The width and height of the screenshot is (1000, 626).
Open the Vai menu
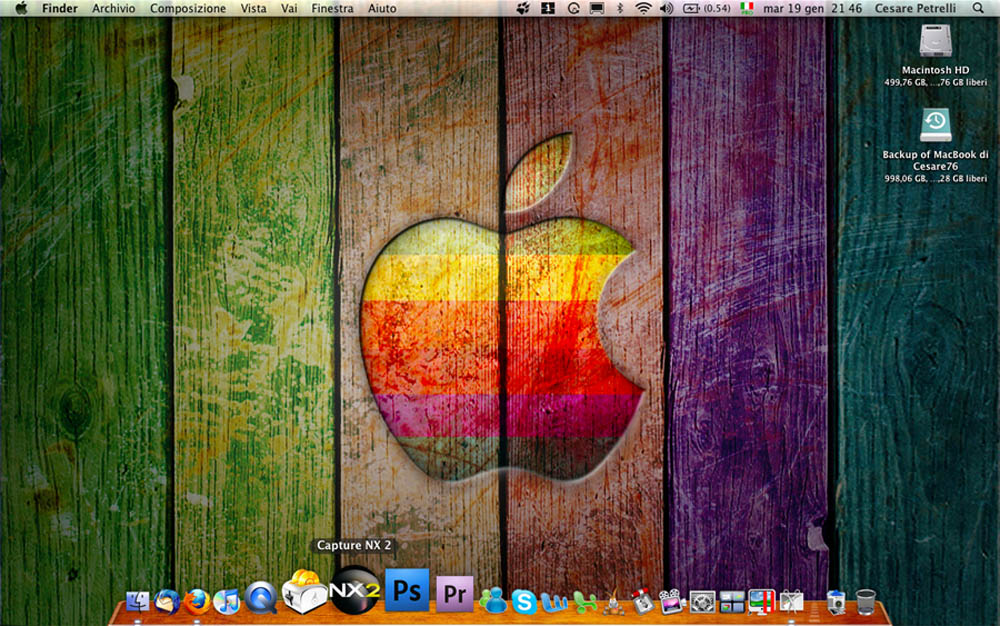pos(289,8)
